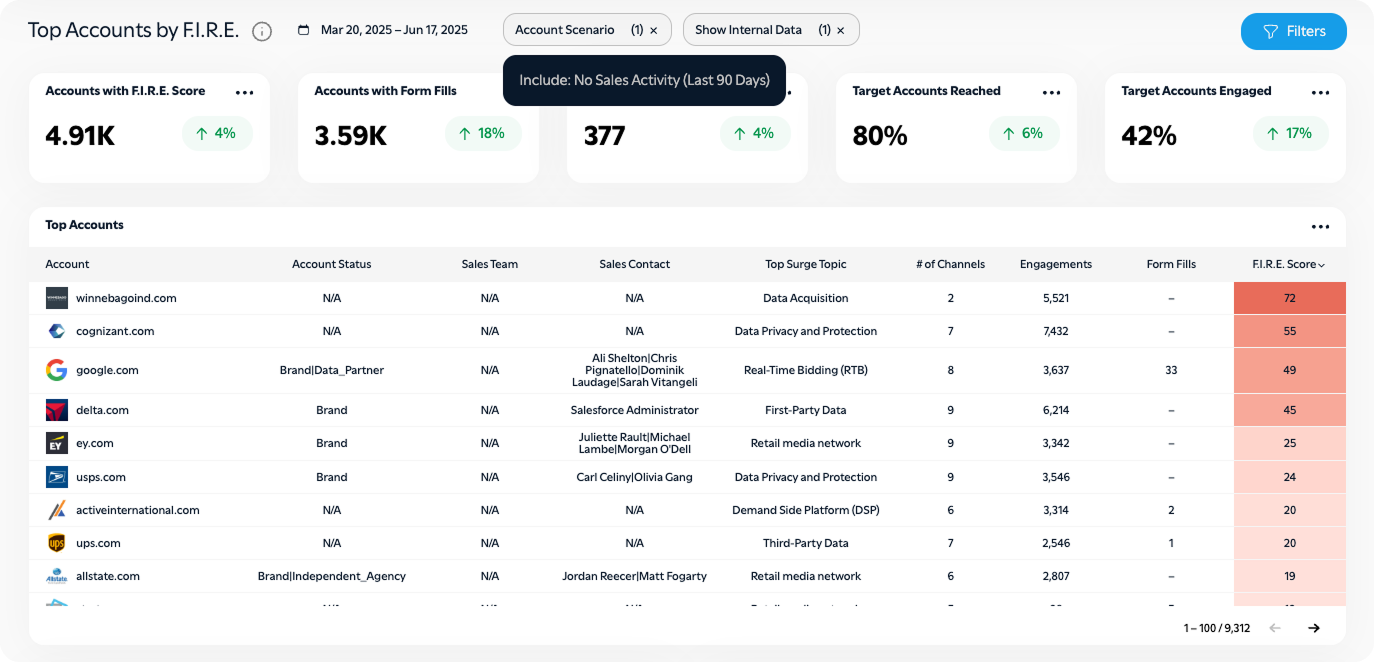Viewport: 1374px width, 662px height.
Task: Click the Engagements column header
Action: 1055,264
